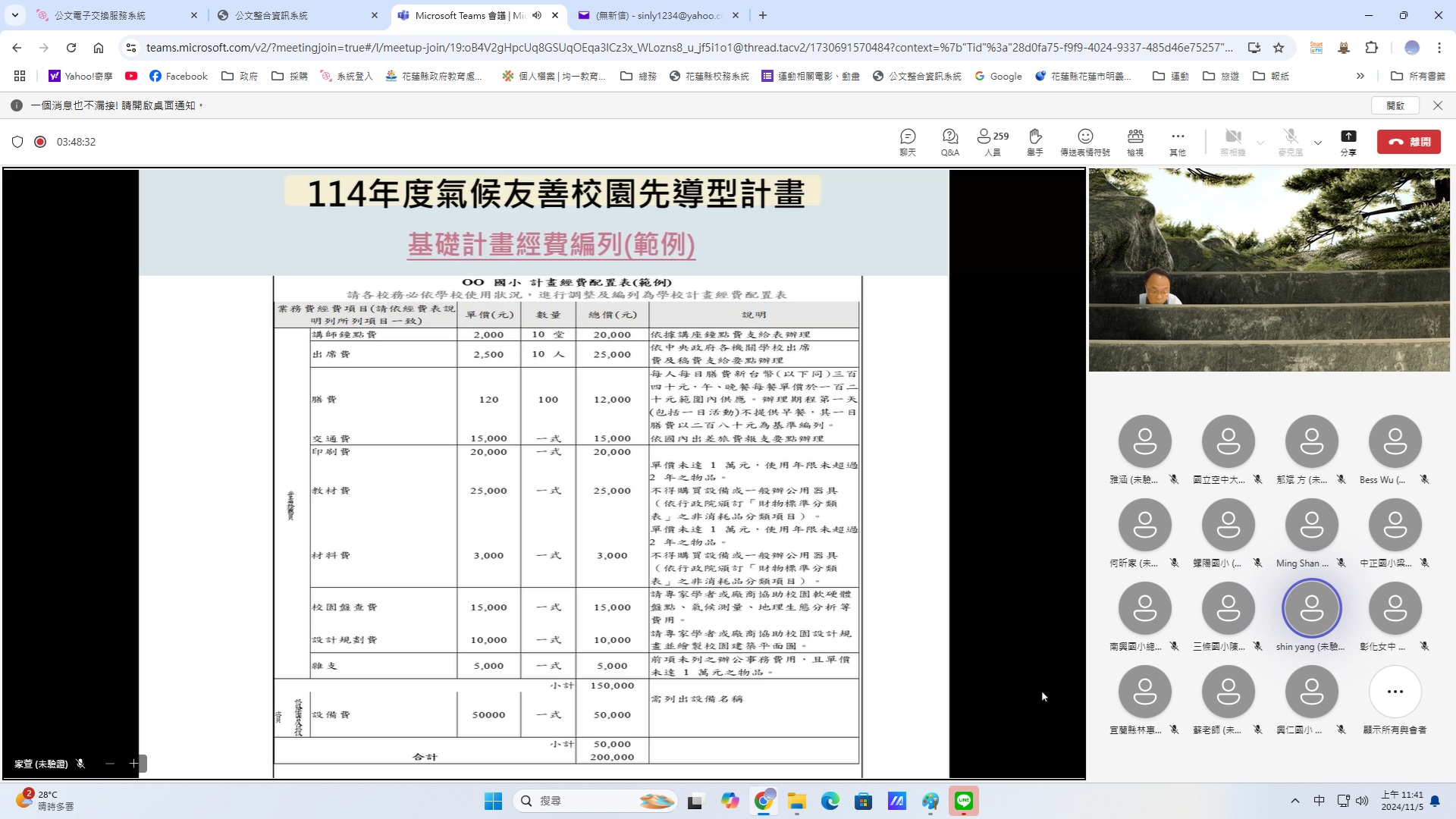This screenshot has width=1456, height=819.
Task: Open the view layout options
Action: point(1134,141)
